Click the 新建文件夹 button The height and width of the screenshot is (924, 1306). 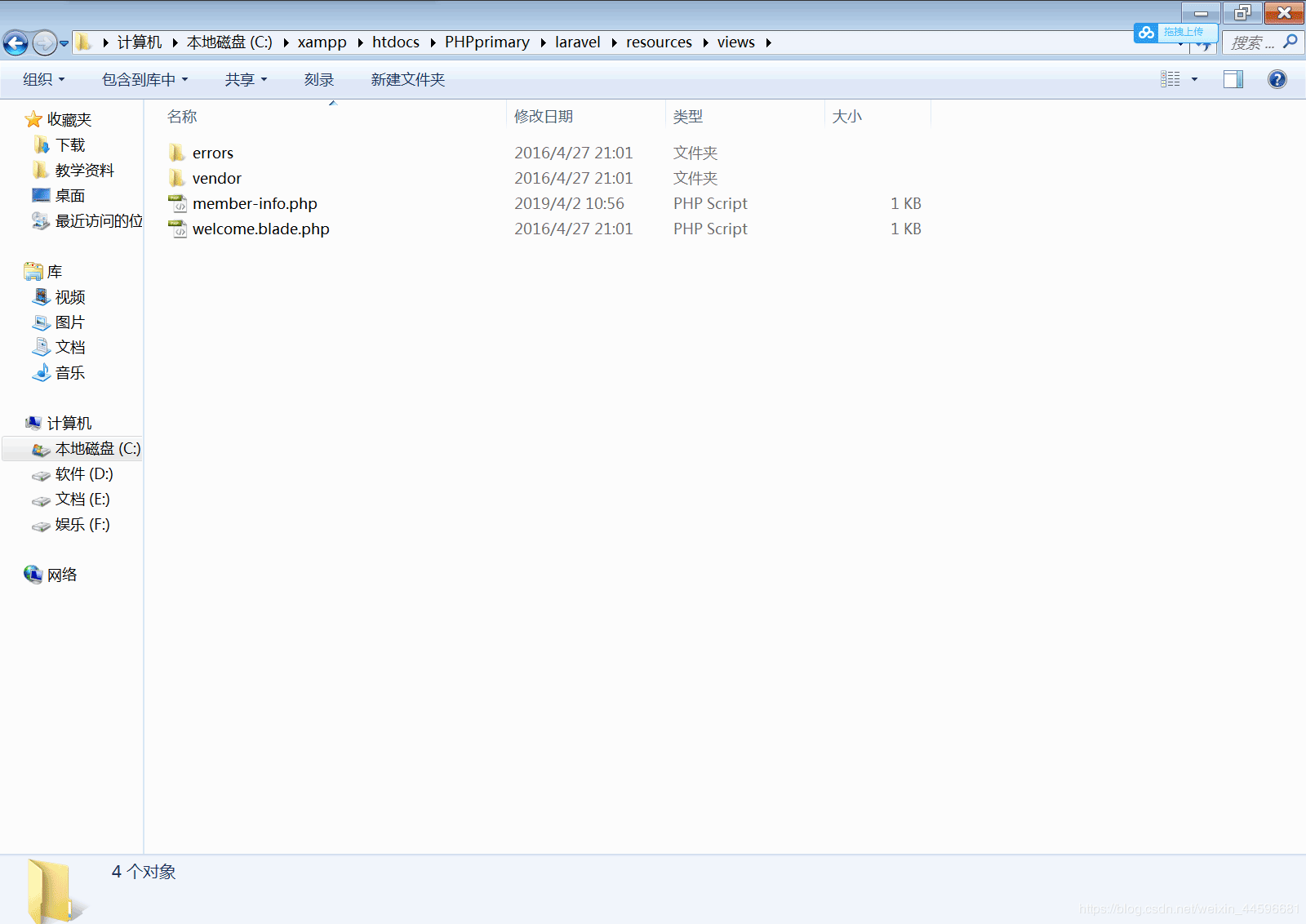pyautogui.click(x=407, y=80)
